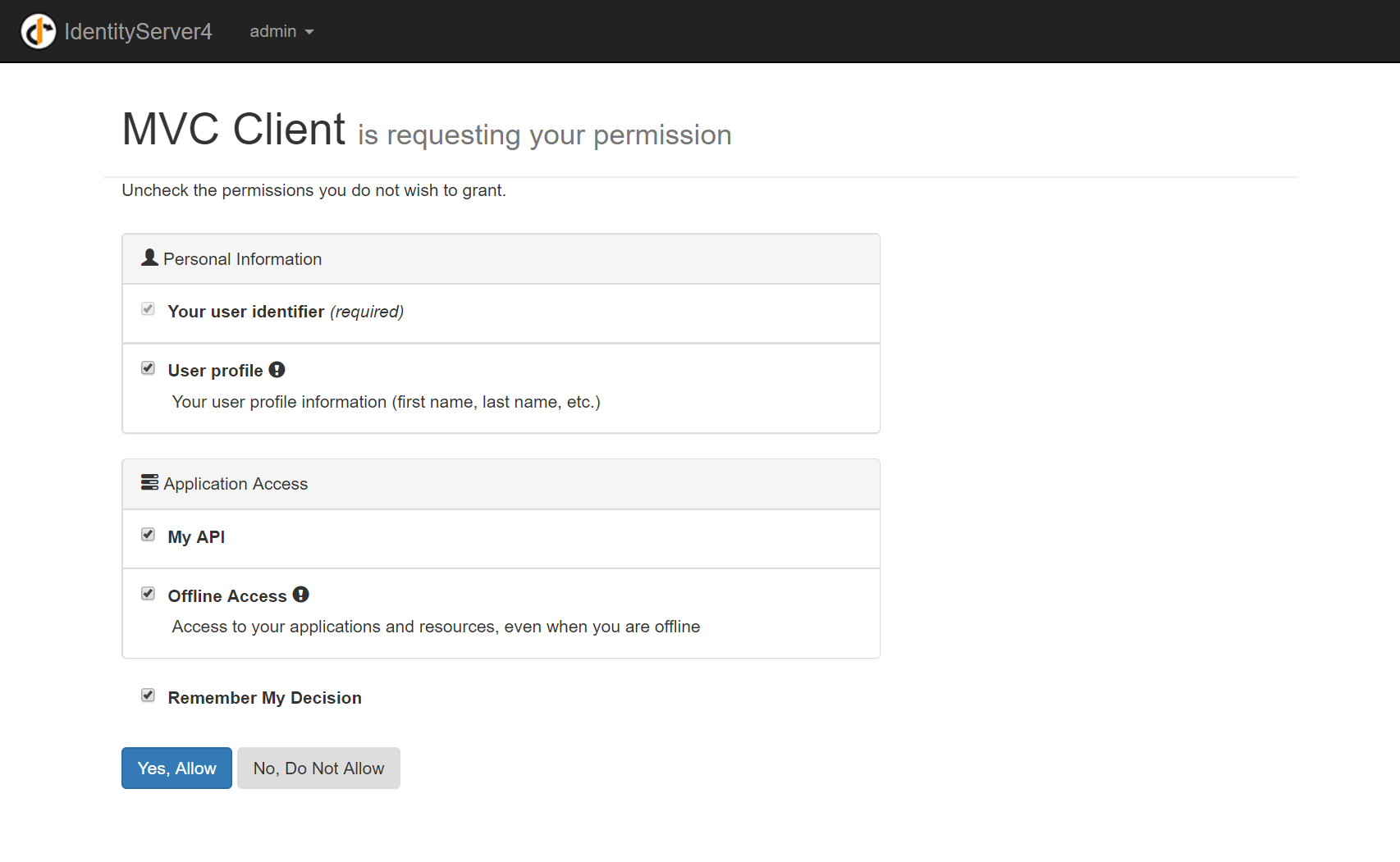Click the My API label text
Viewport: 1400px width, 862px height.
tap(196, 537)
